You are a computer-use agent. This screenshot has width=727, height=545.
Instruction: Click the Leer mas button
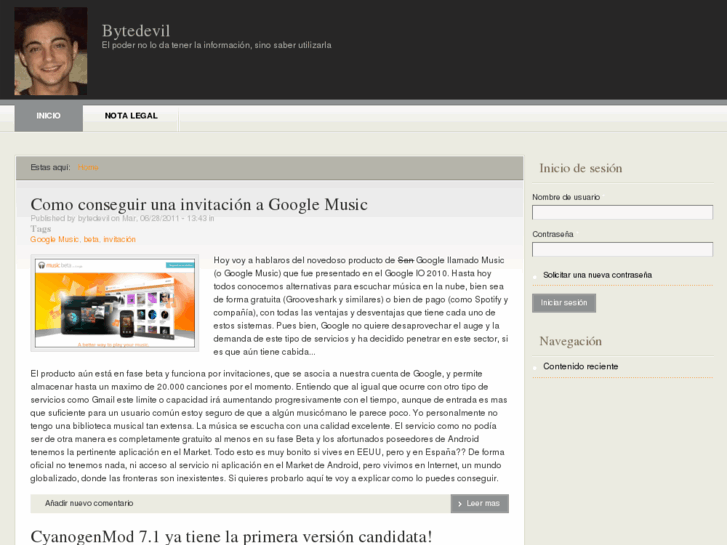(x=479, y=504)
